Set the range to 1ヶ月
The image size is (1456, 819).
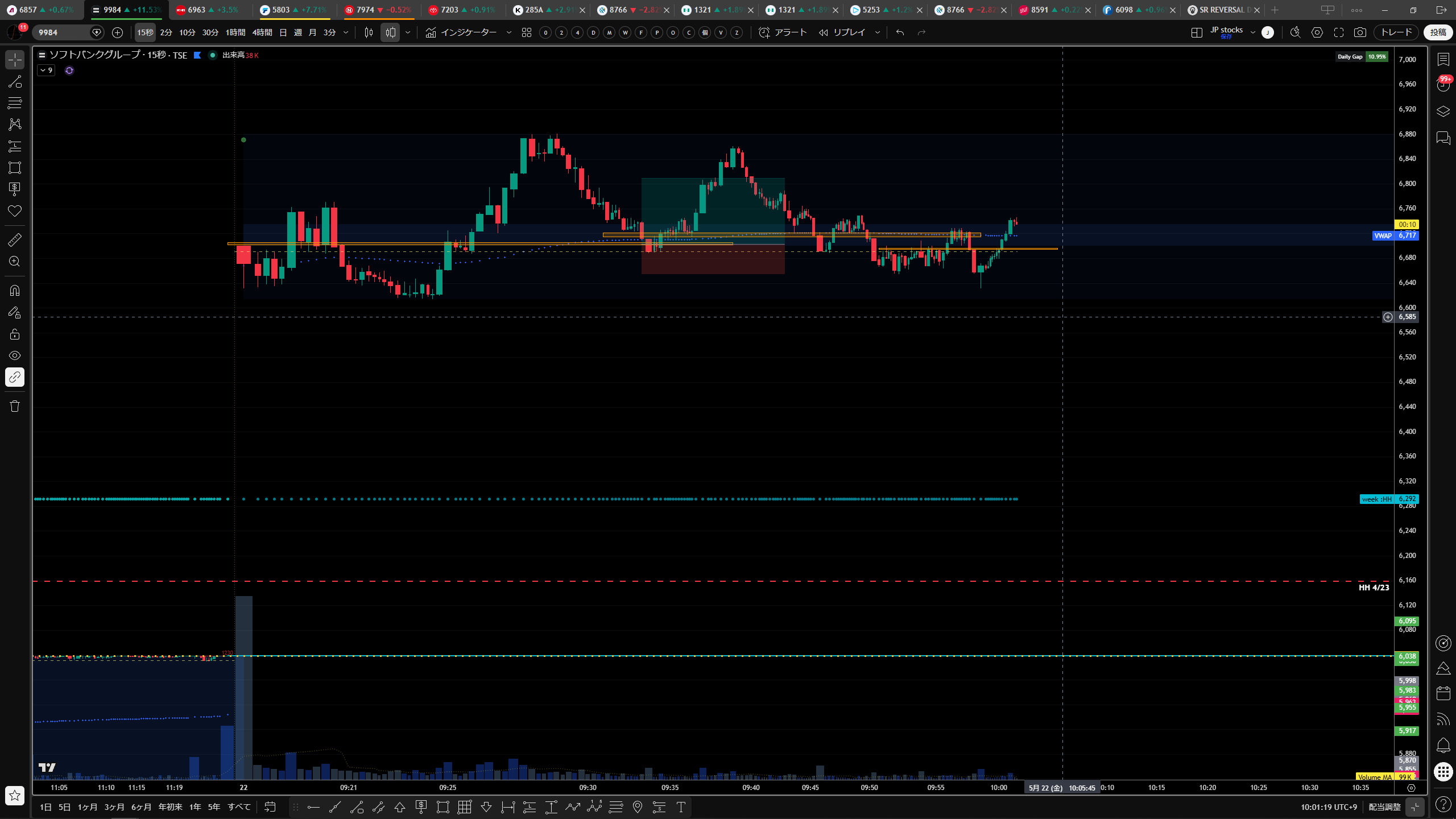[x=88, y=807]
